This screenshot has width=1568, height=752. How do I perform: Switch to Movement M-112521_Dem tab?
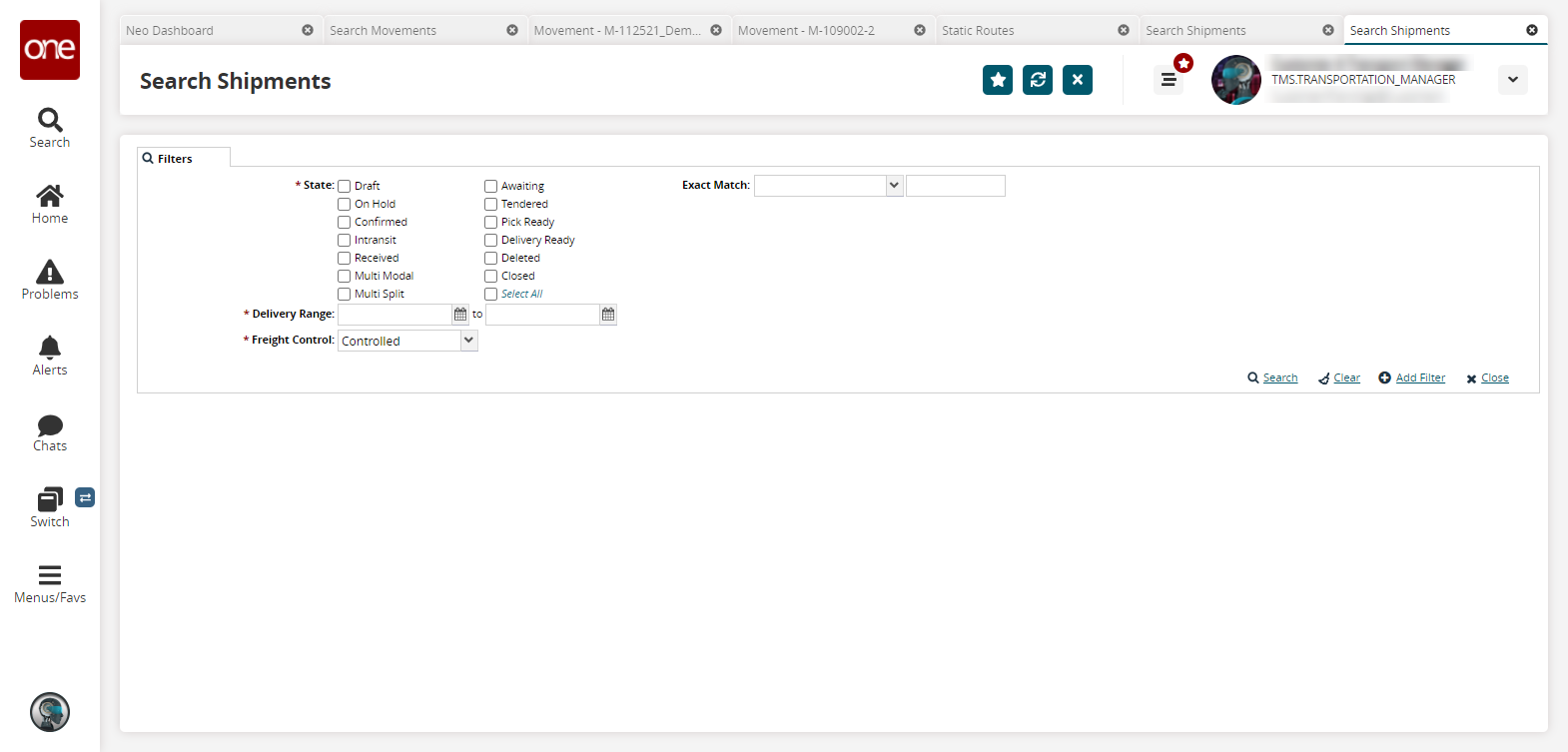point(617,31)
